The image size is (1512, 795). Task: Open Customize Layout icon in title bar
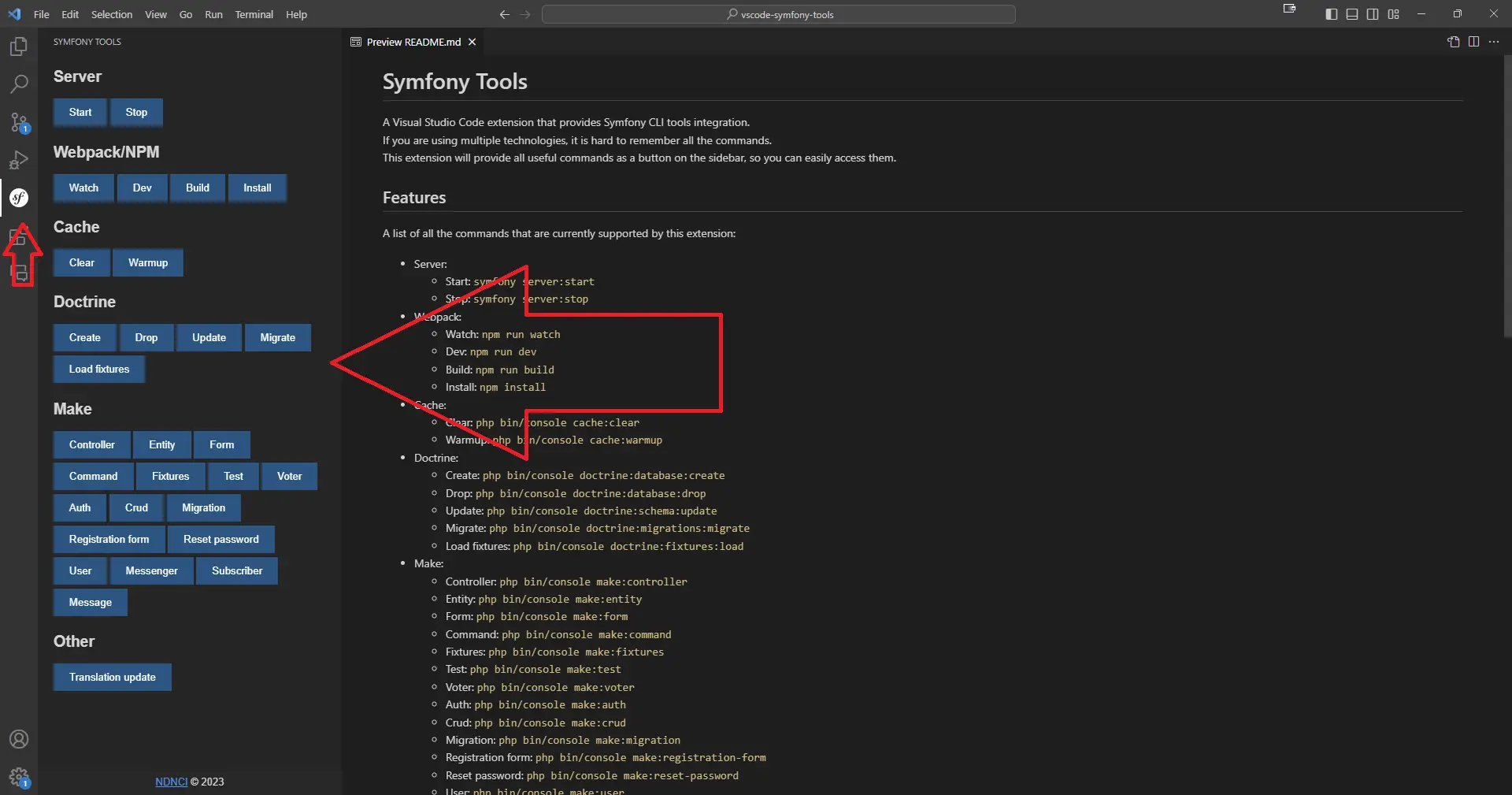[1393, 14]
